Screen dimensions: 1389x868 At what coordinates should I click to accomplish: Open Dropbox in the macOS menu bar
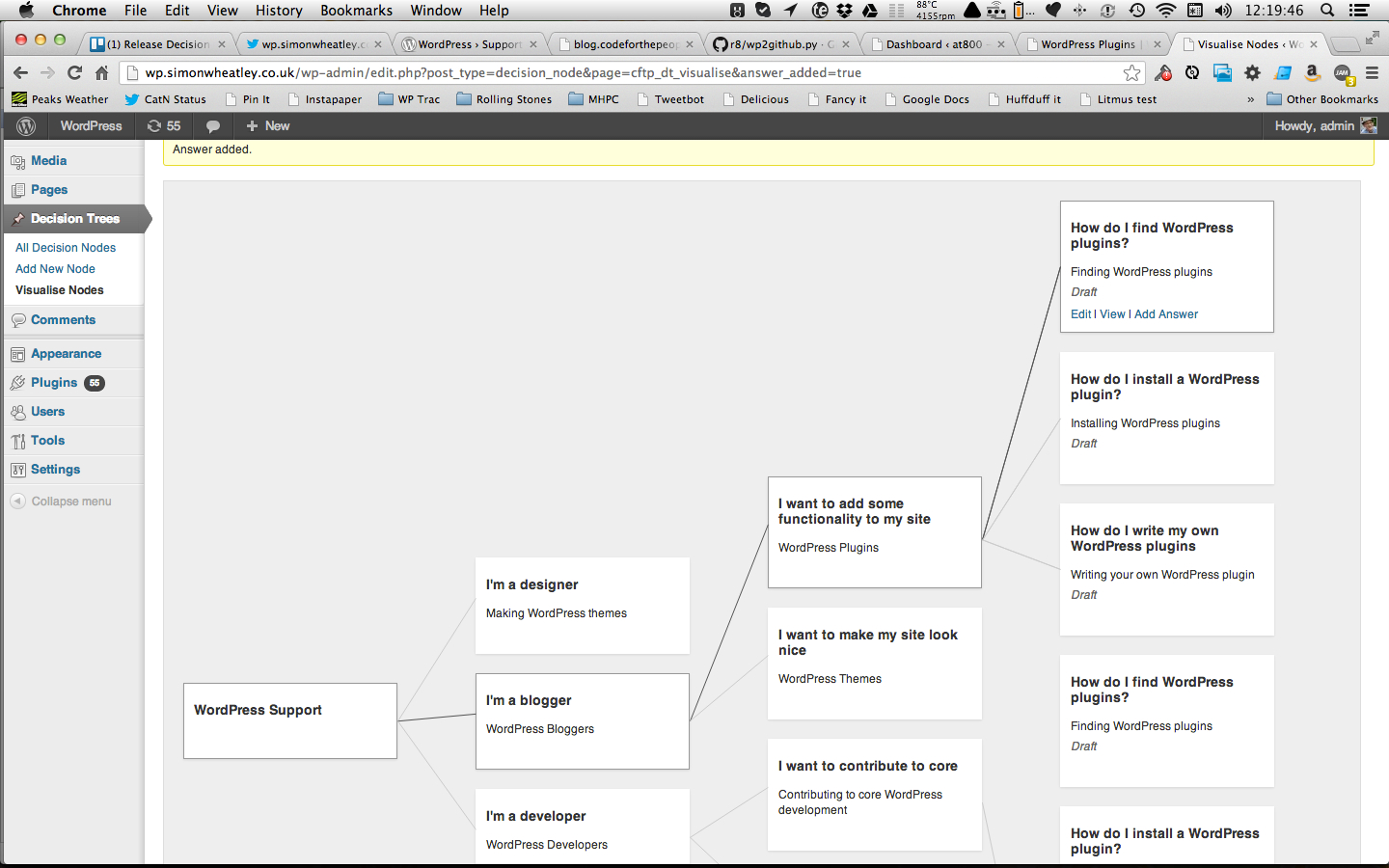tap(844, 11)
